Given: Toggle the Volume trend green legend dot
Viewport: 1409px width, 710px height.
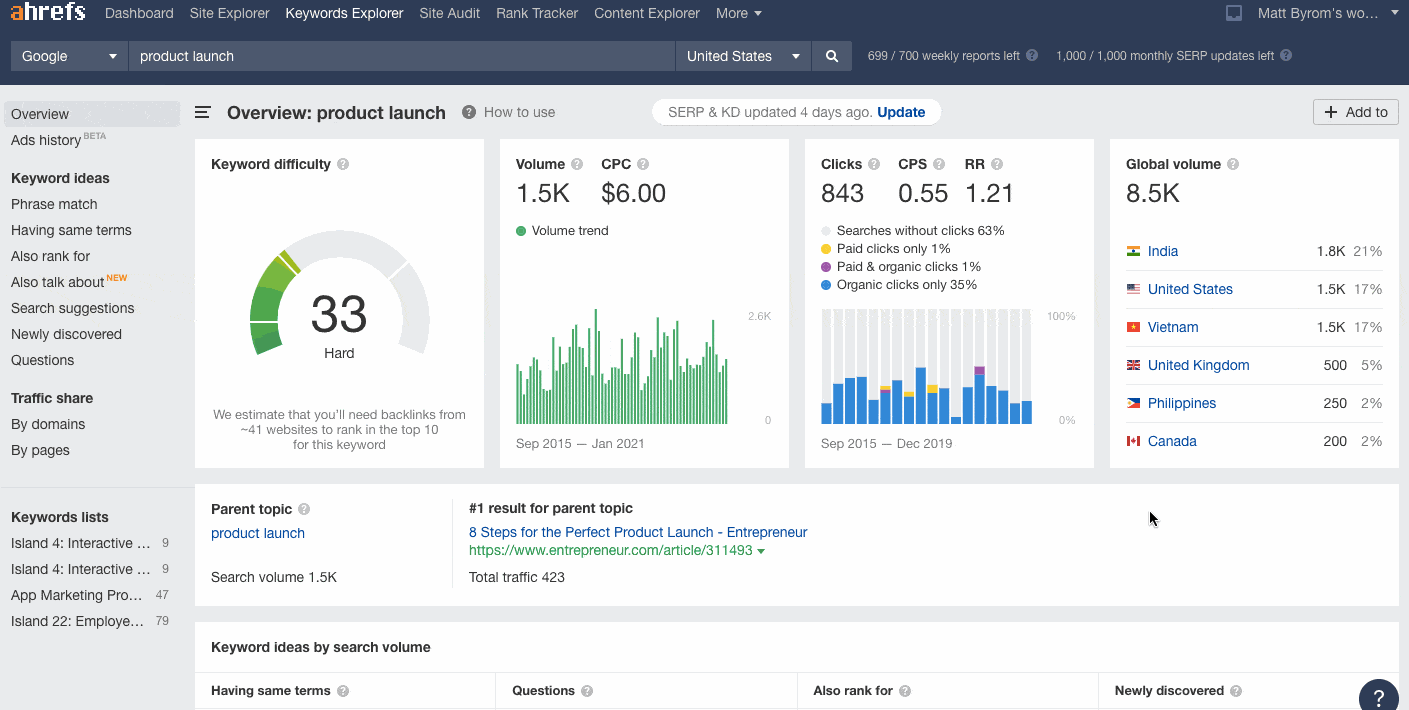Looking at the screenshot, I should [521, 231].
